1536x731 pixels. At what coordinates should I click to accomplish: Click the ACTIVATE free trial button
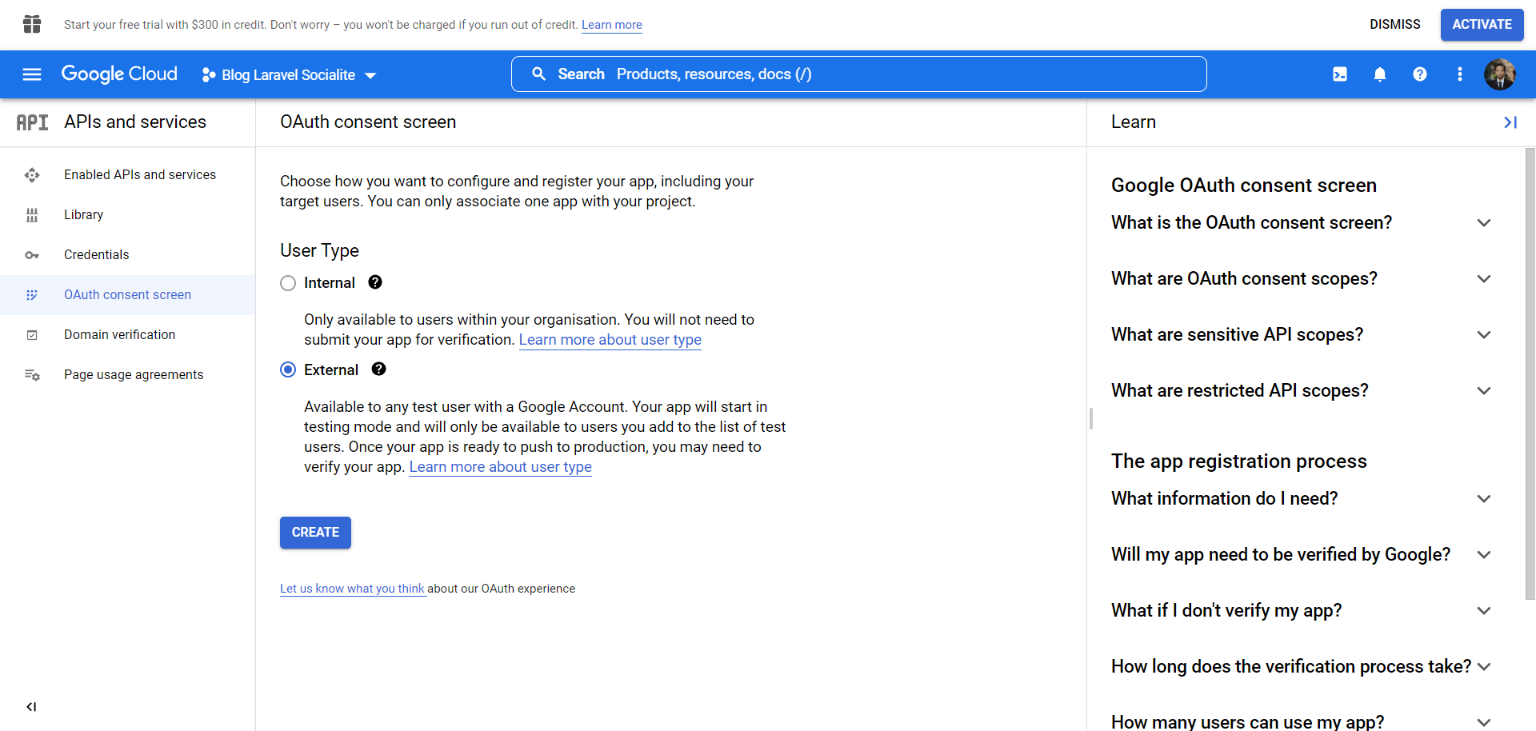[1482, 25]
